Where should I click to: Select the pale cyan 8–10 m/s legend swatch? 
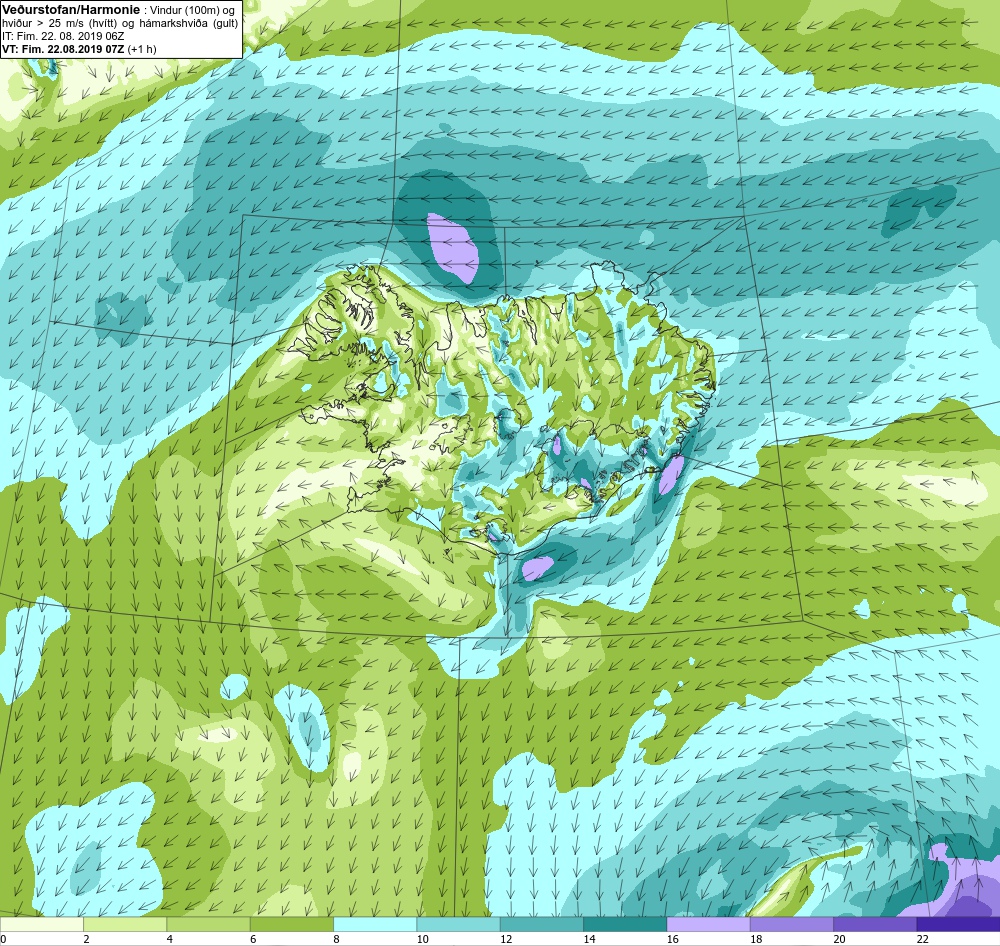[375, 924]
